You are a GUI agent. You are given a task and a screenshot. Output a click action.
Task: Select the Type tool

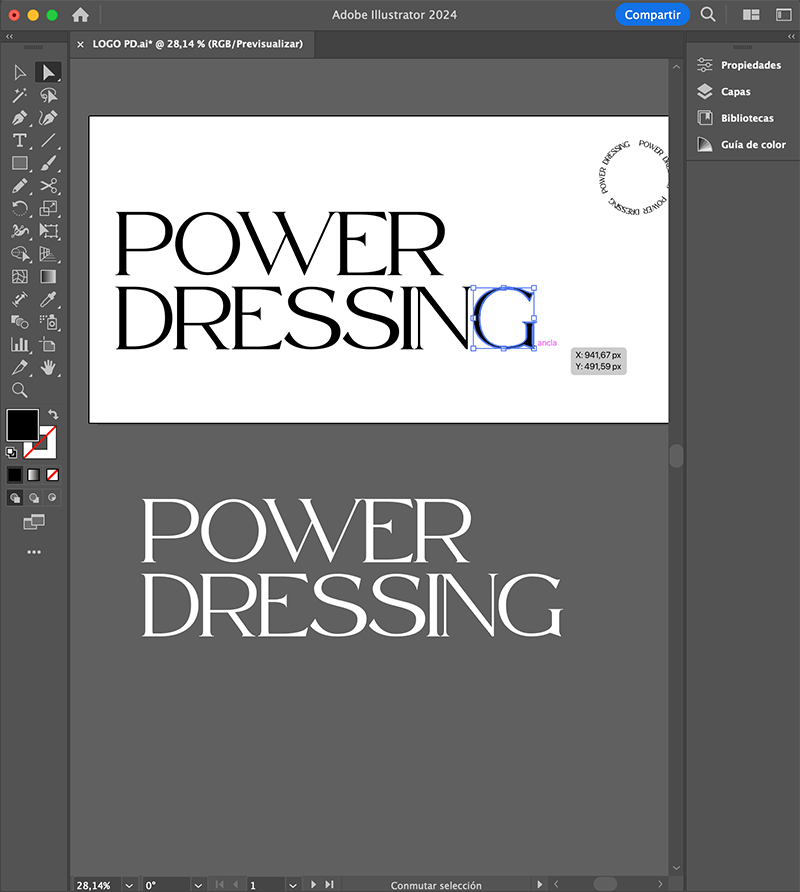pyautogui.click(x=19, y=141)
